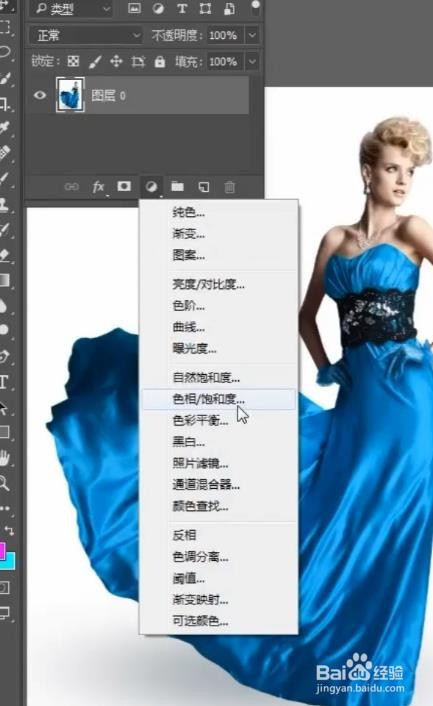Viewport: 433px width, 706px height.
Task: Choose 纯色... from the menu
Action: point(218,212)
